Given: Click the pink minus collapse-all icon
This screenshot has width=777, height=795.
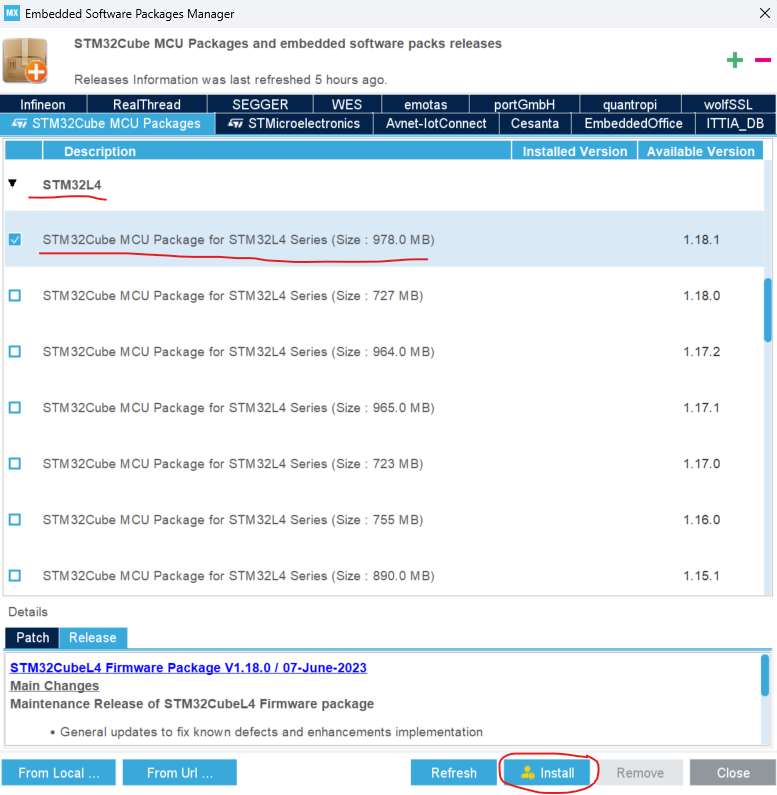Looking at the screenshot, I should [x=763, y=60].
